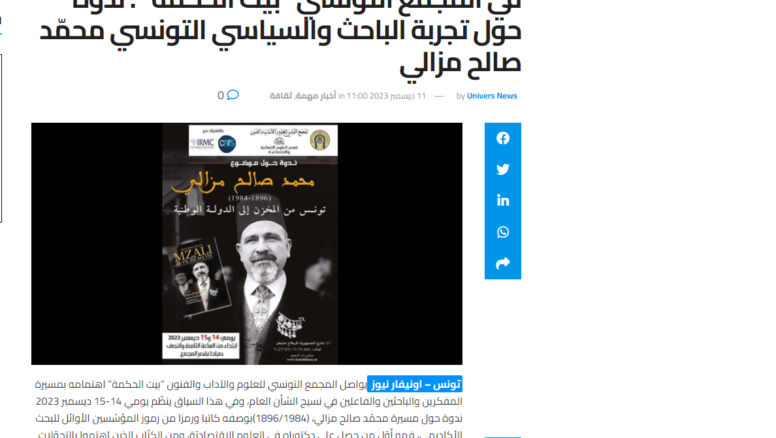Click the poster's 14 و15 ديسمبر date box
Screen dimensions: 776x438
(x=201, y=345)
